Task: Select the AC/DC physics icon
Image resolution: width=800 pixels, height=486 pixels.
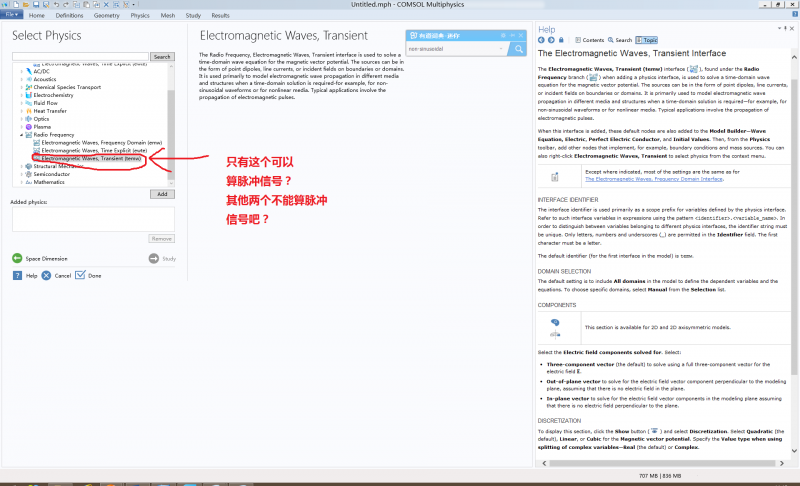Action: point(29,71)
